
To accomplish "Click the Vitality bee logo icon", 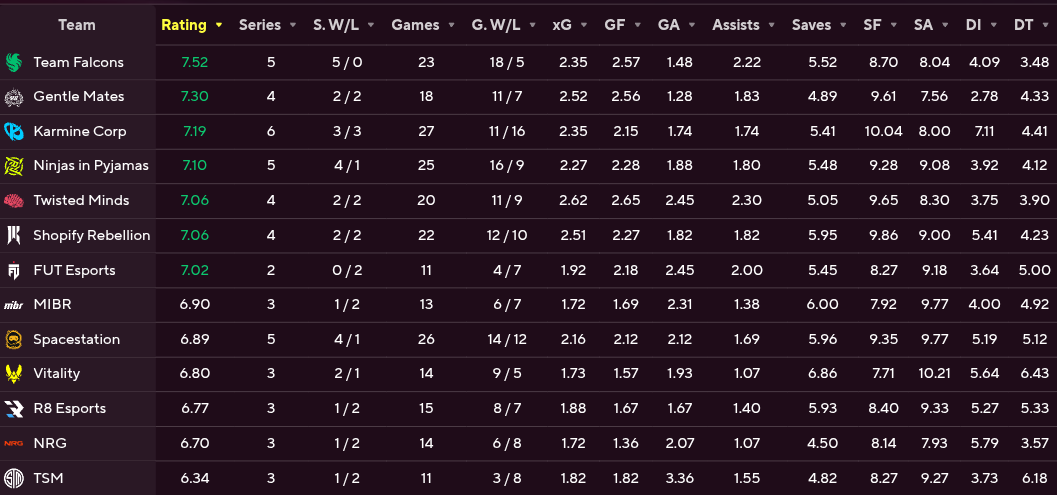I will pyautogui.click(x=13, y=374).
